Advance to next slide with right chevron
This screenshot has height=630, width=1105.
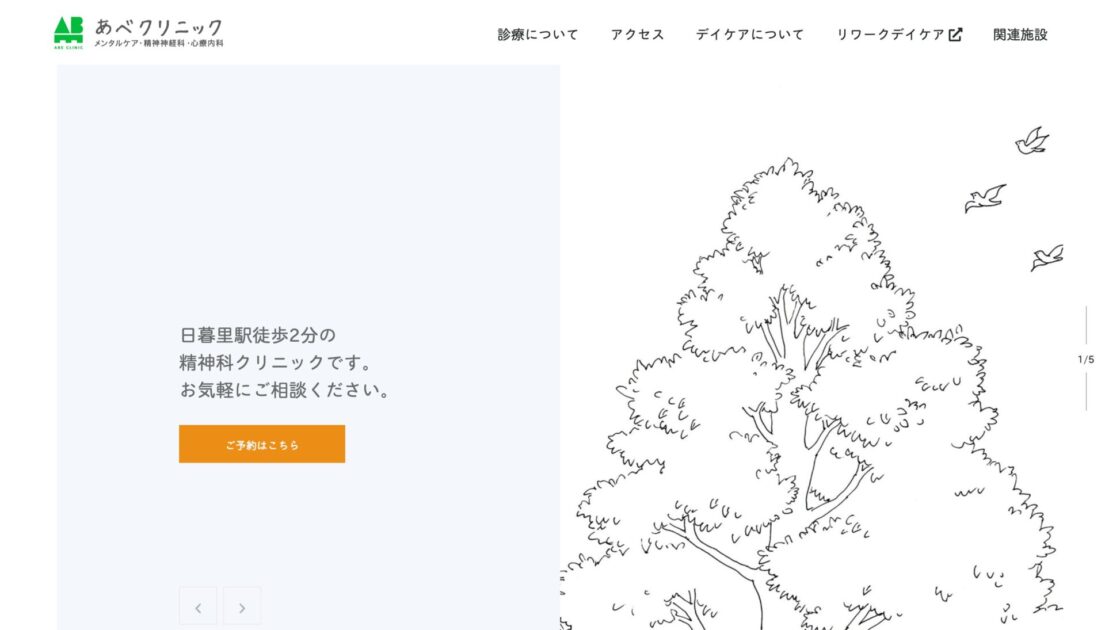242,606
